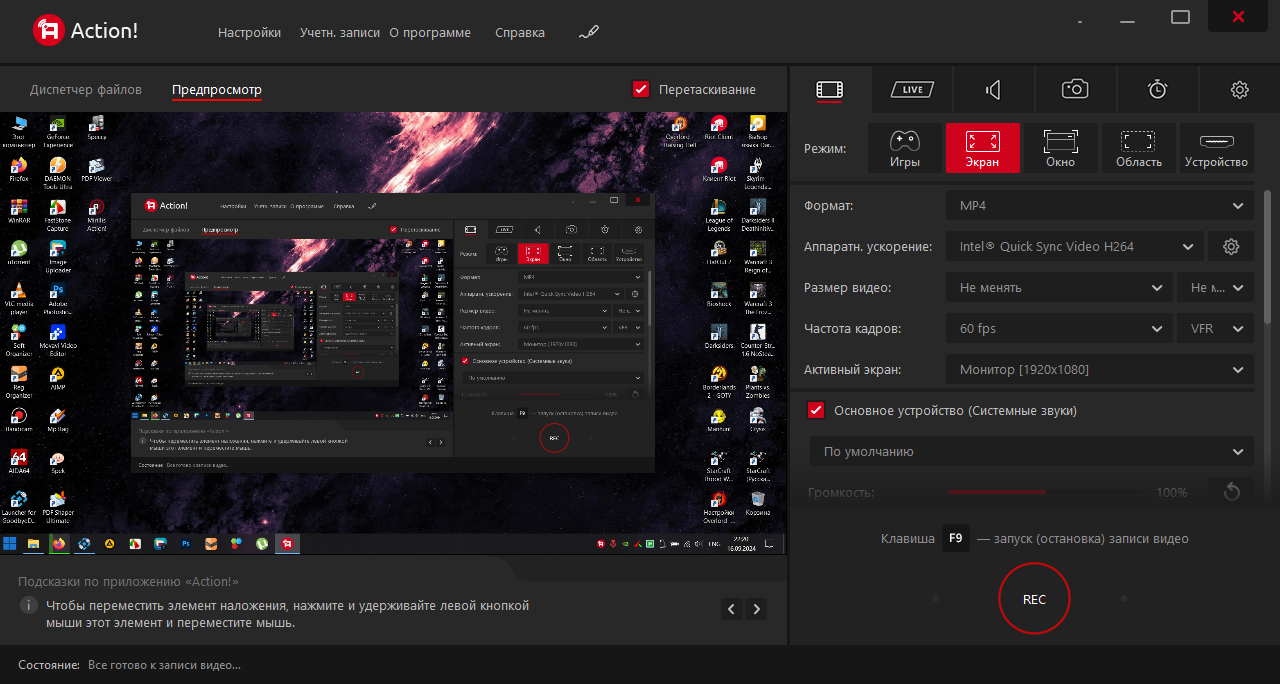Image resolution: width=1280 pixels, height=684 pixels.
Task: Select the Окно recording mode
Action: click(1061, 148)
